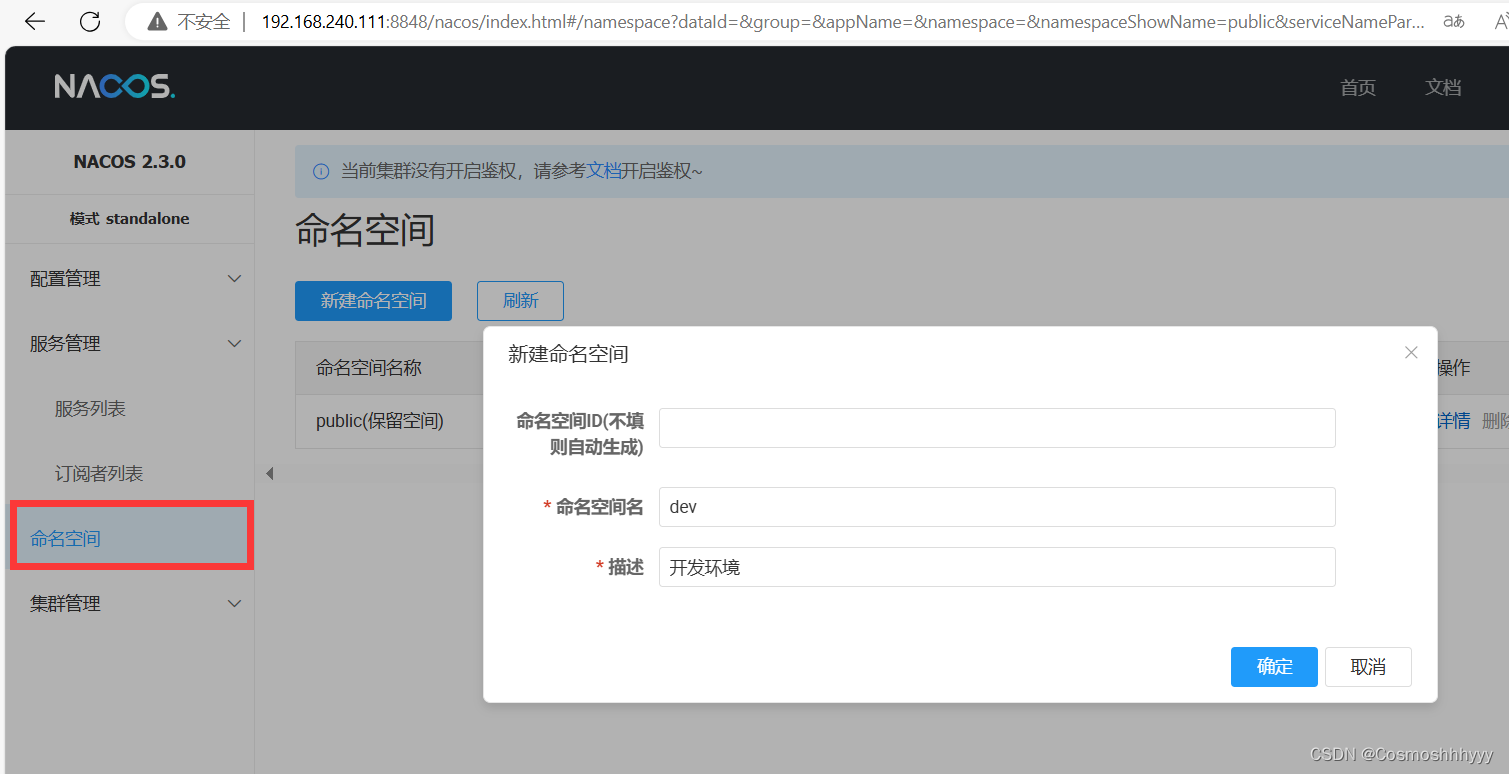
Task: Click the 操作 column header
Action: (1454, 368)
